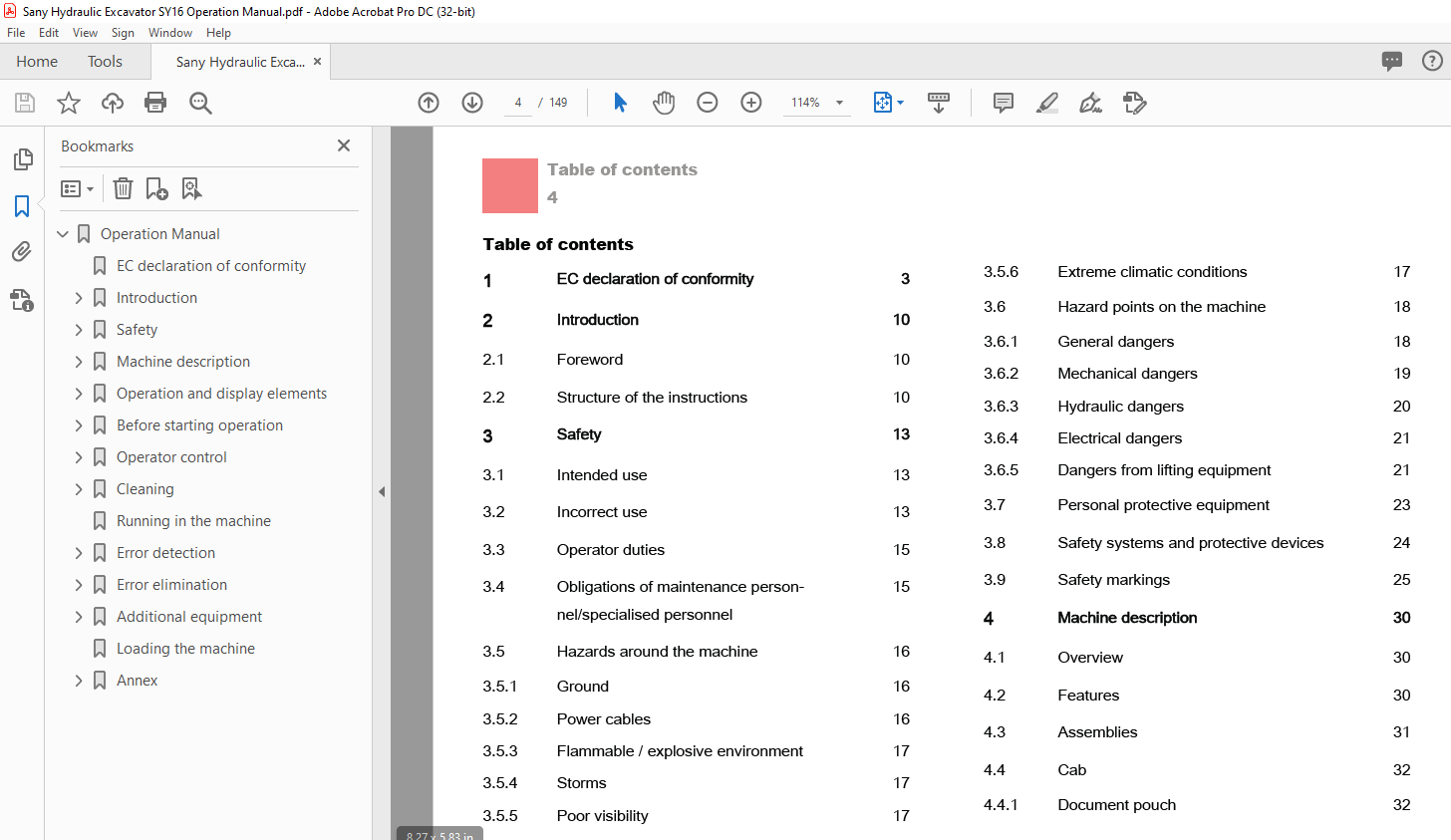Open the Sign menu
1451x840 pixels.
pyautogui.click(x=123, y=33)
